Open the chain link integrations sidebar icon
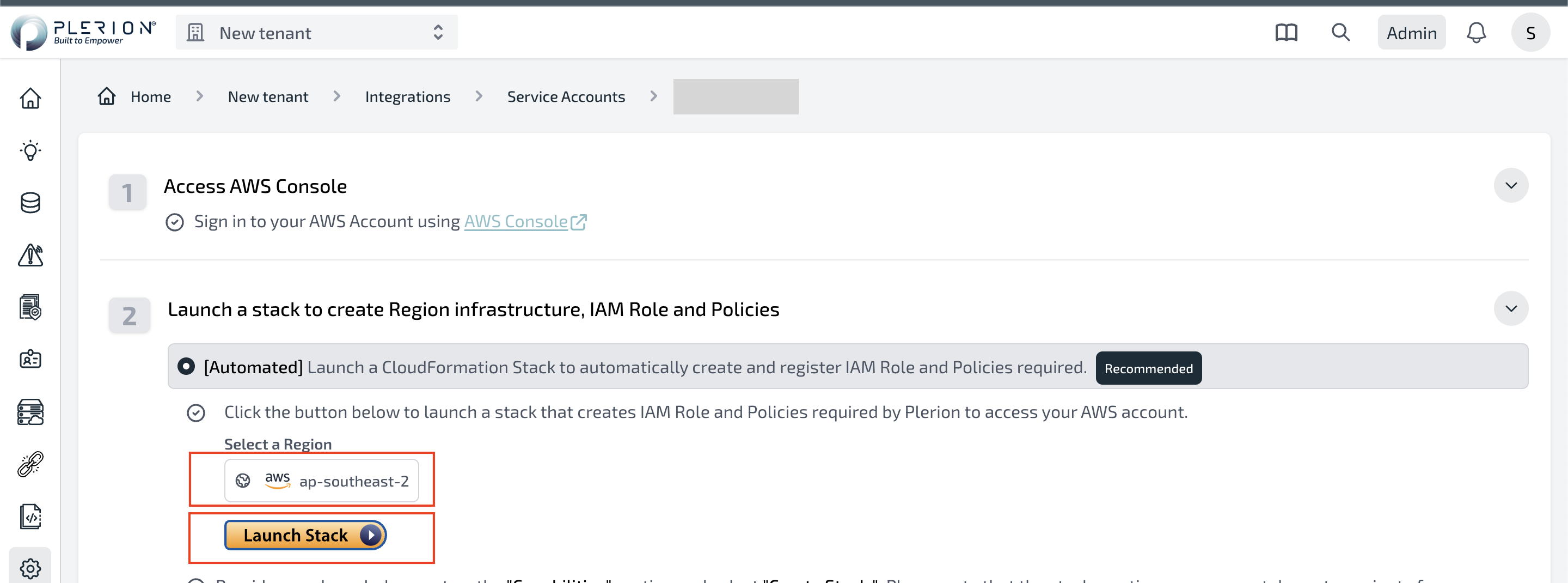1568x583 pixels. point(30,464)
